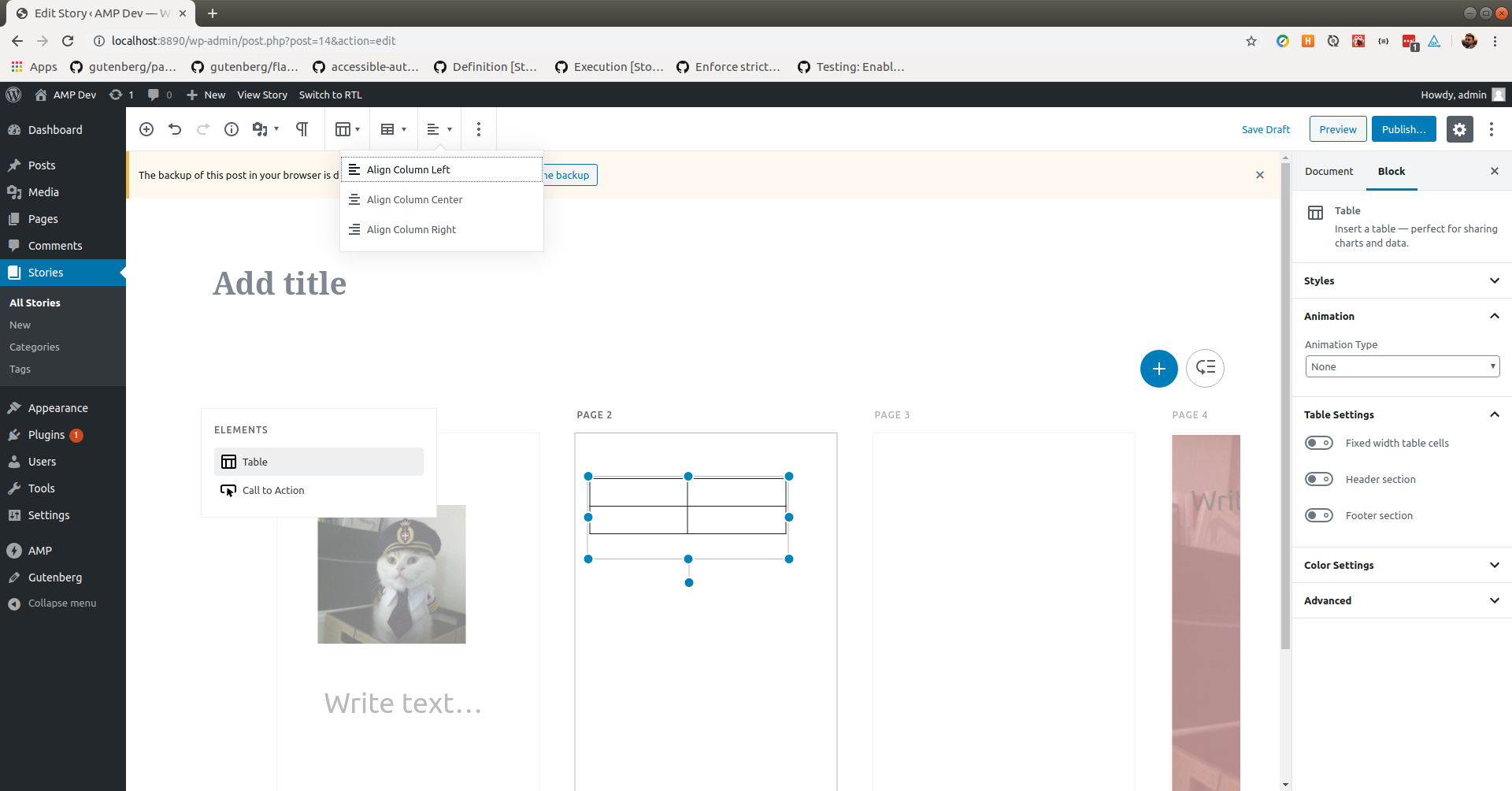Collapse the Animation panel
Viewport: 1512px width, 791px height.
coord(1402,316)
